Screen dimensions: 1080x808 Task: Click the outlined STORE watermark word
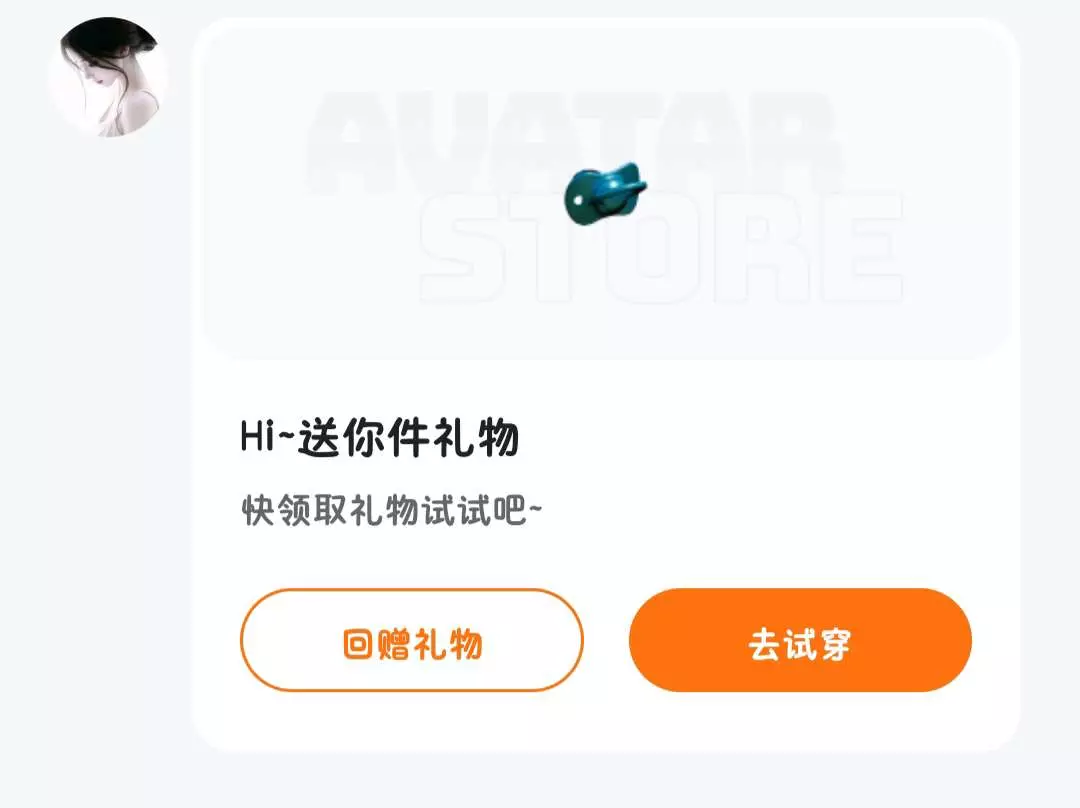[661, 248]
